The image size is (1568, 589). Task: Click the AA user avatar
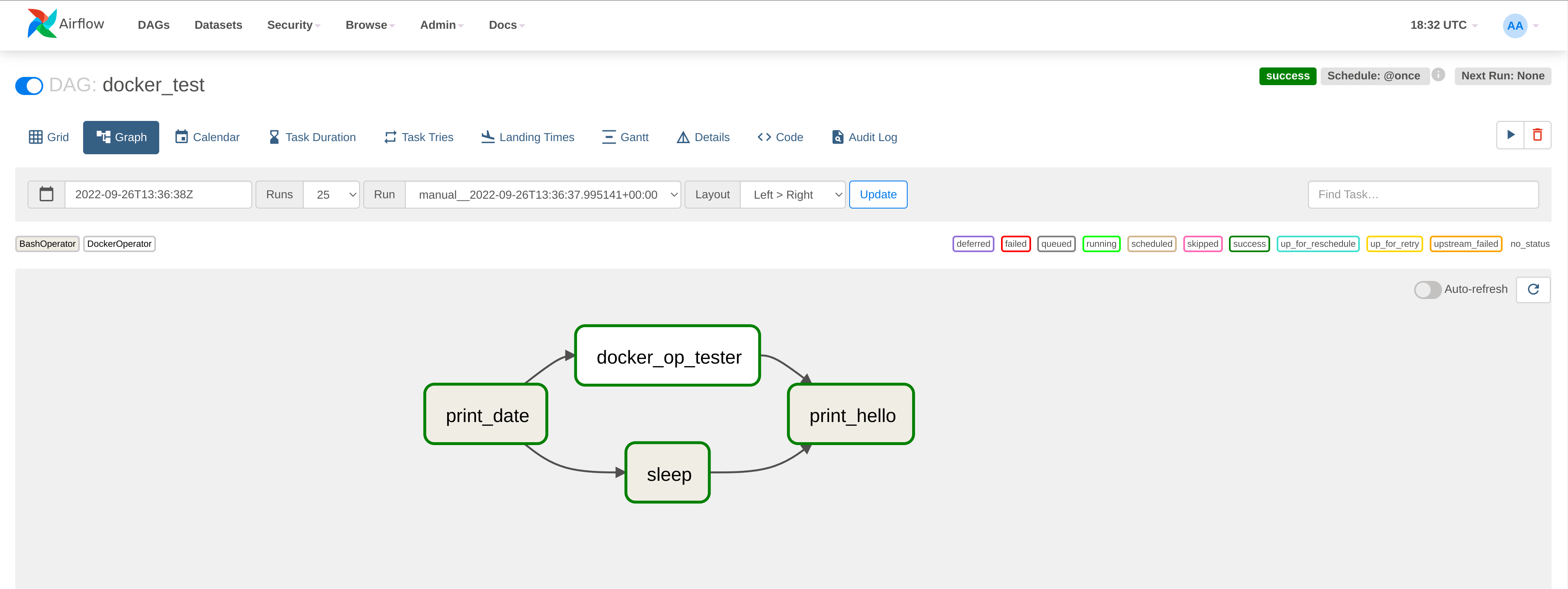tap(1515, 26)
